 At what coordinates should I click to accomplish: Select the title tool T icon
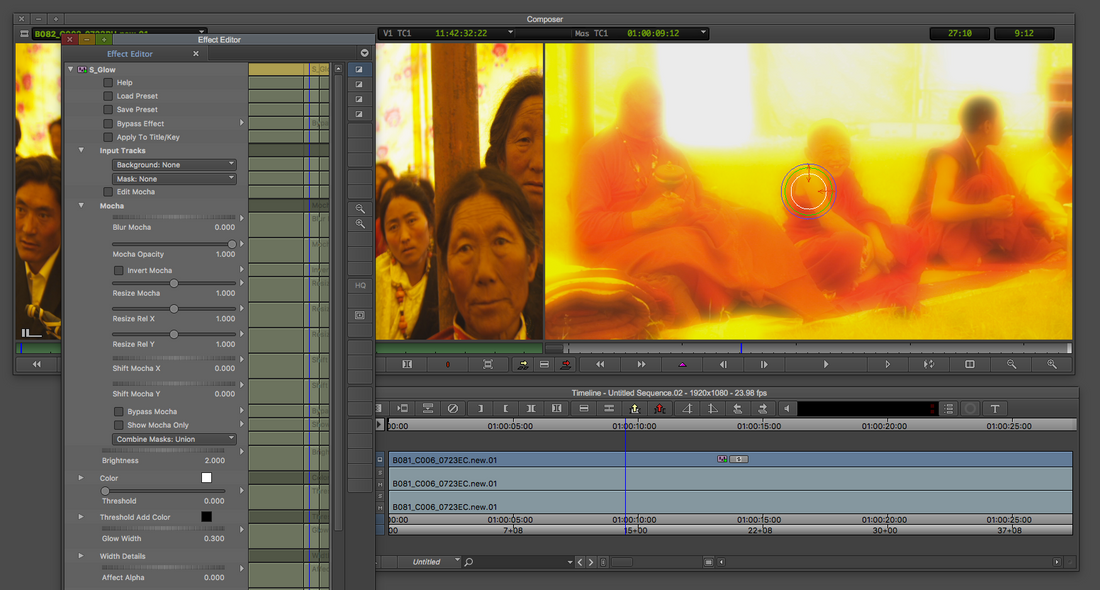(995, 408)
